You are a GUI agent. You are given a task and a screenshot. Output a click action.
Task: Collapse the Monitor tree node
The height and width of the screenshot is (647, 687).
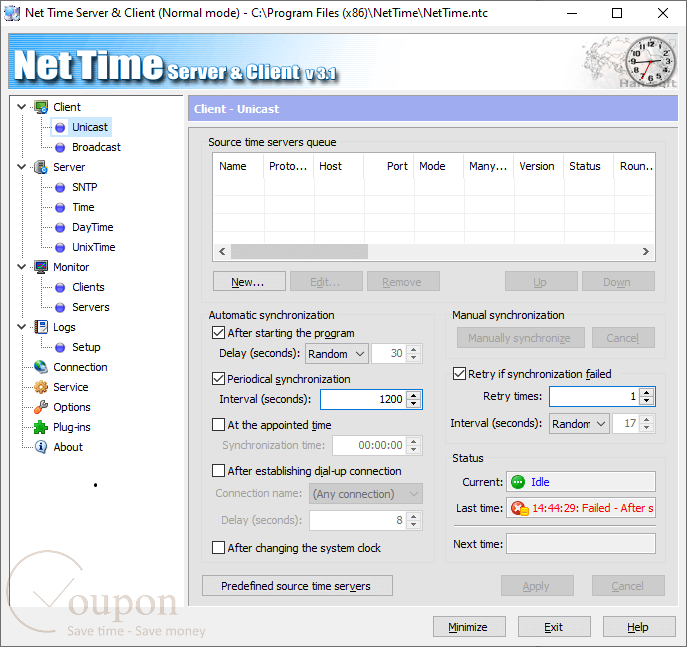click(21, 266)
